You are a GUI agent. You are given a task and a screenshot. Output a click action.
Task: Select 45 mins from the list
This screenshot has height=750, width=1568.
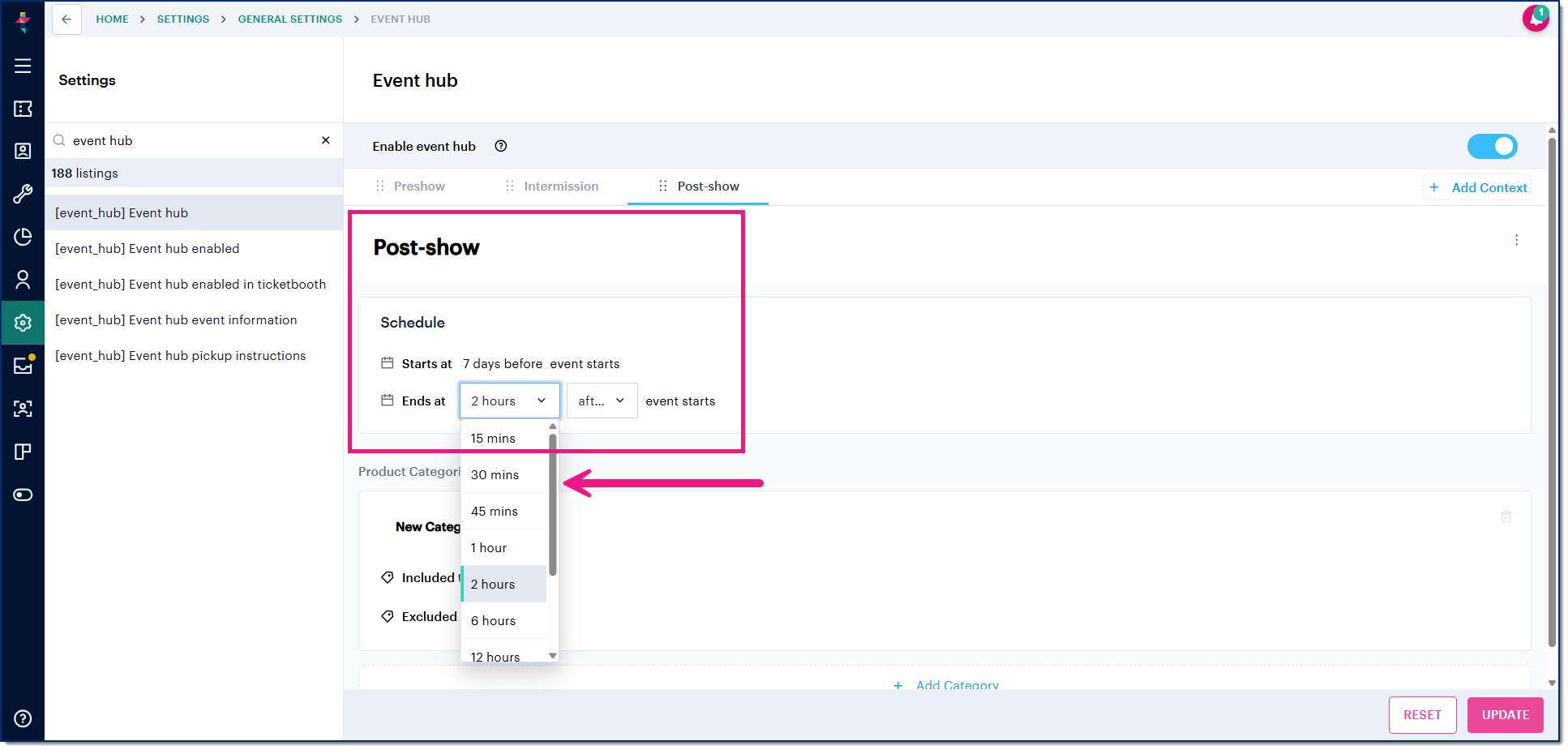coord(504,511)
